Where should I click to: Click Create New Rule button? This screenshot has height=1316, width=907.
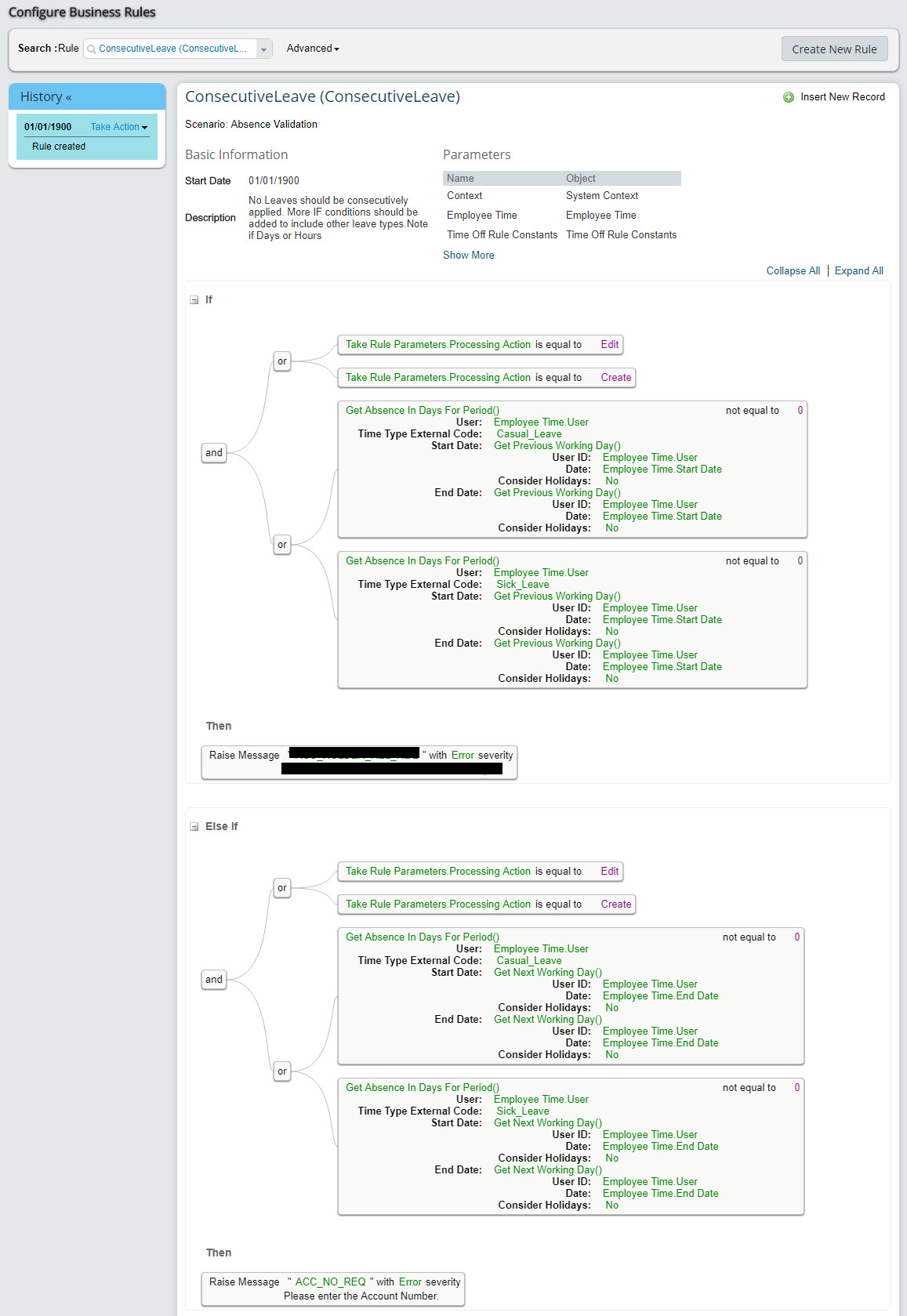(x=834, y=49)
